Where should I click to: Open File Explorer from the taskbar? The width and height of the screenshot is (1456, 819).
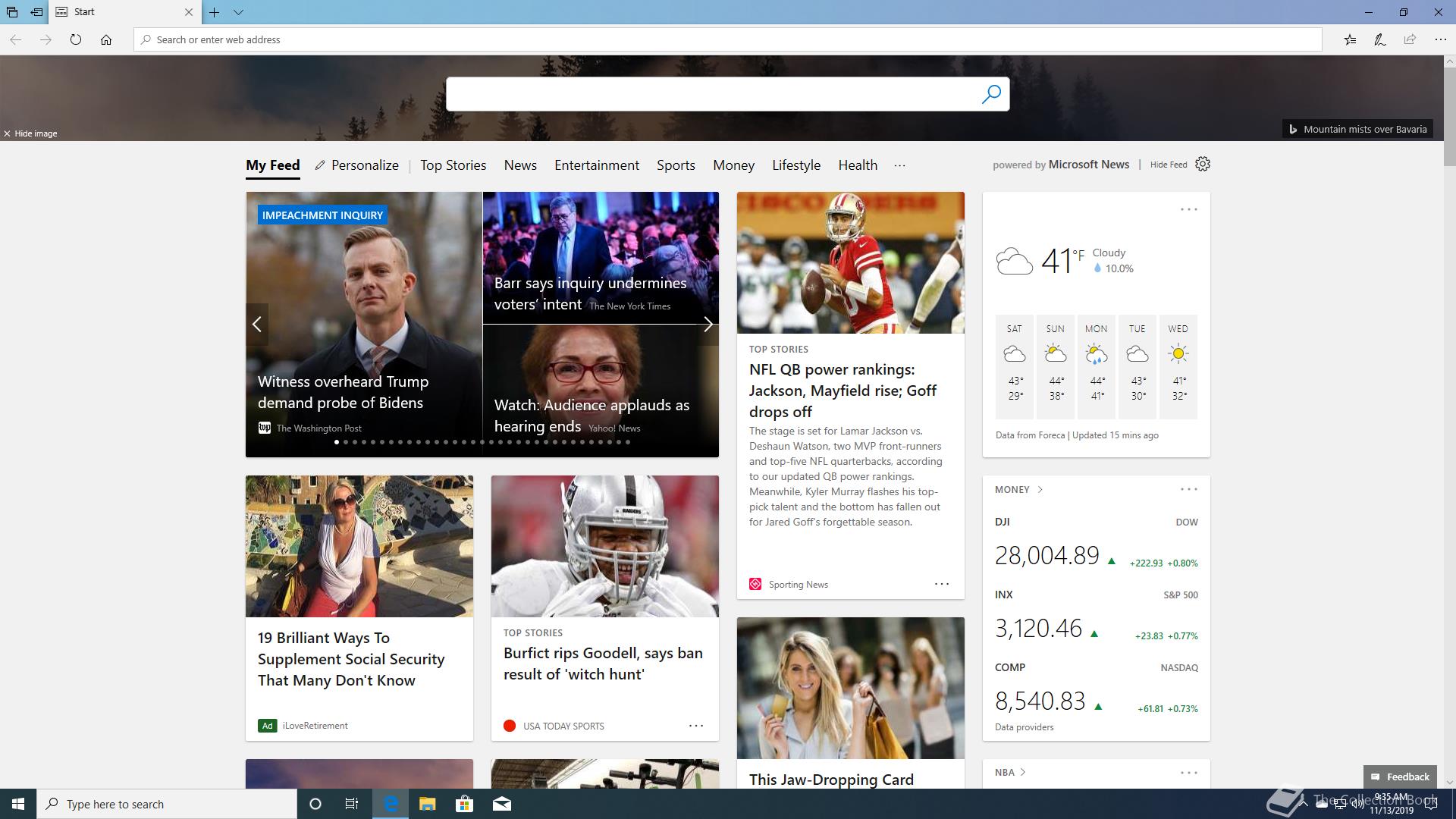click(427, 804)
